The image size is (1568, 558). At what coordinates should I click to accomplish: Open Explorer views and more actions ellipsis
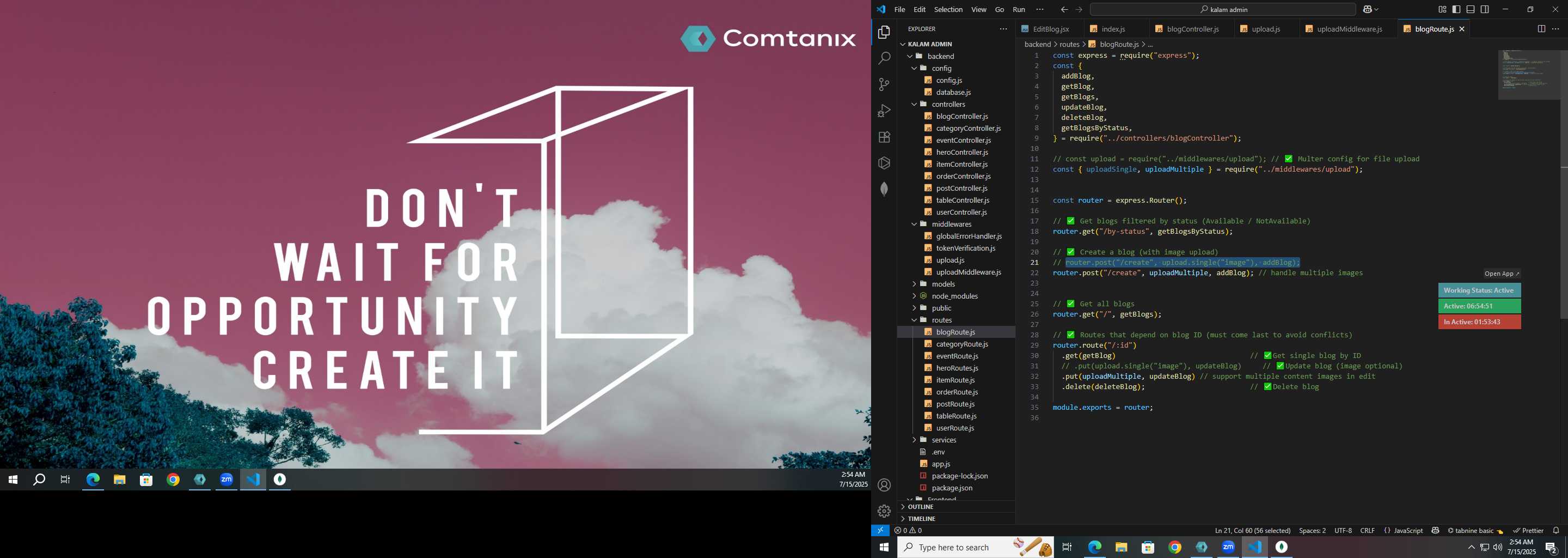[1003, 29]
